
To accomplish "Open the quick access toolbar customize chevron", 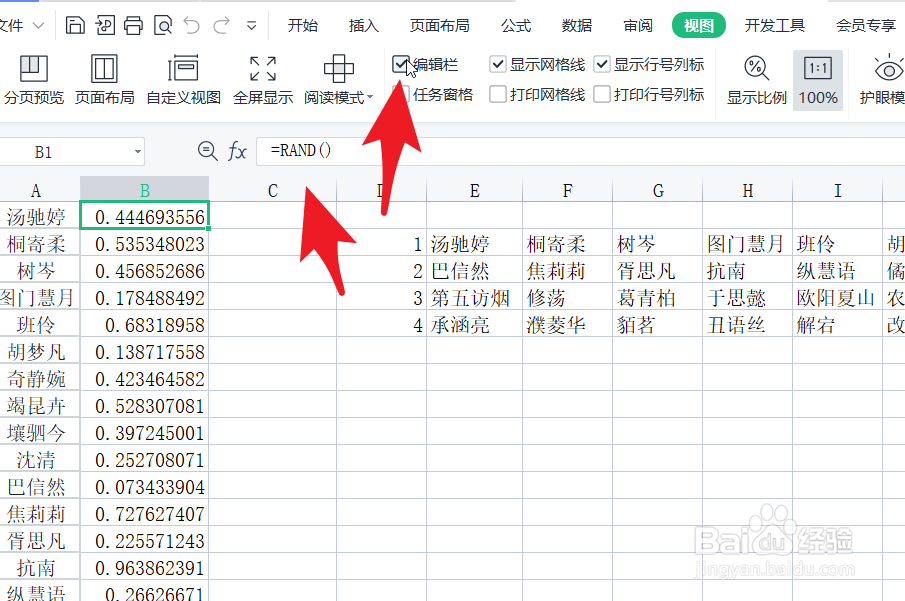I will pyautogui.click(x=253, y=23).
